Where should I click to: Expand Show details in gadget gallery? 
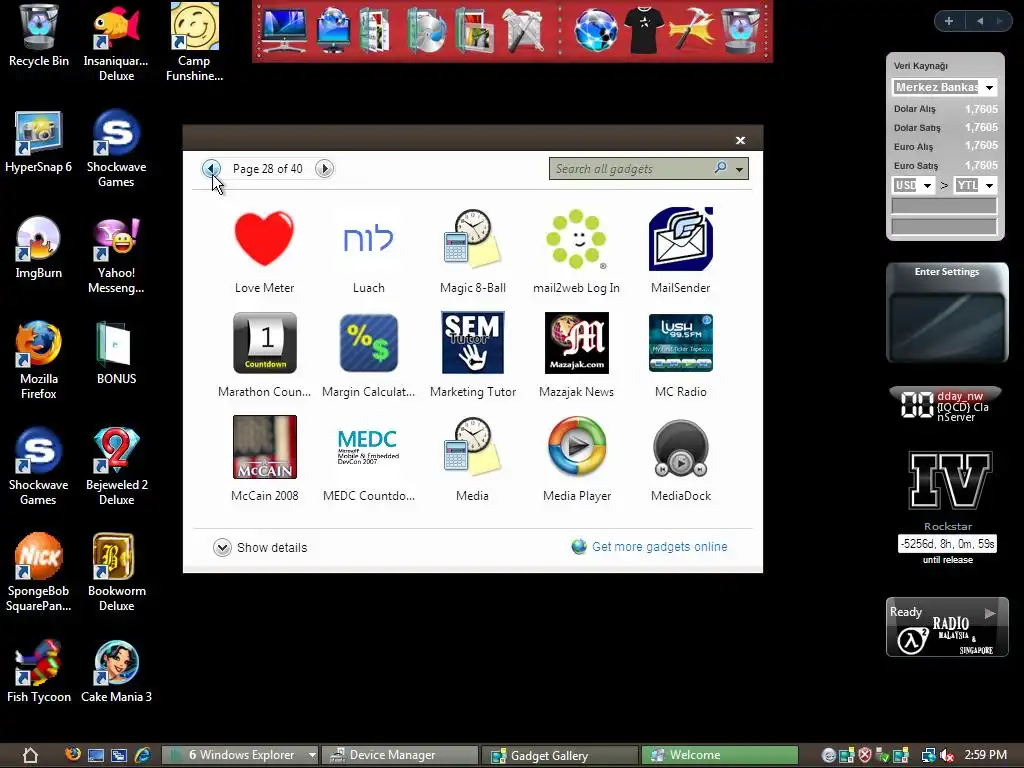click(x=260, y=547)
